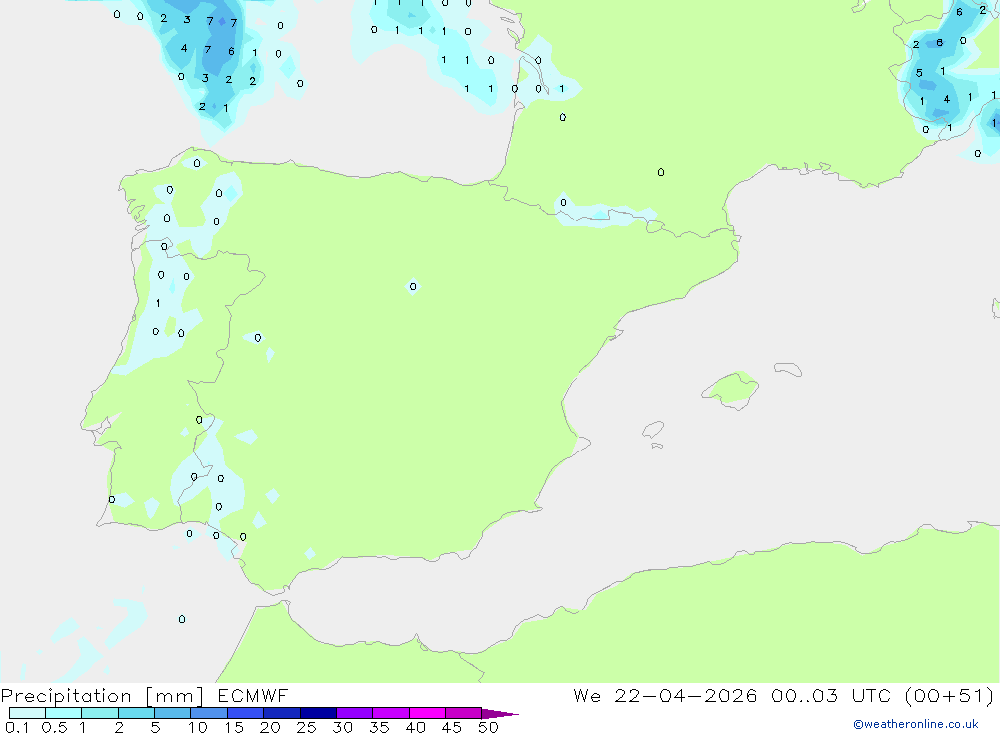Viewport: 1000px width, 733px height.
Task: Pick the legend swatch between 20 and 25
Action: [281, 713]
